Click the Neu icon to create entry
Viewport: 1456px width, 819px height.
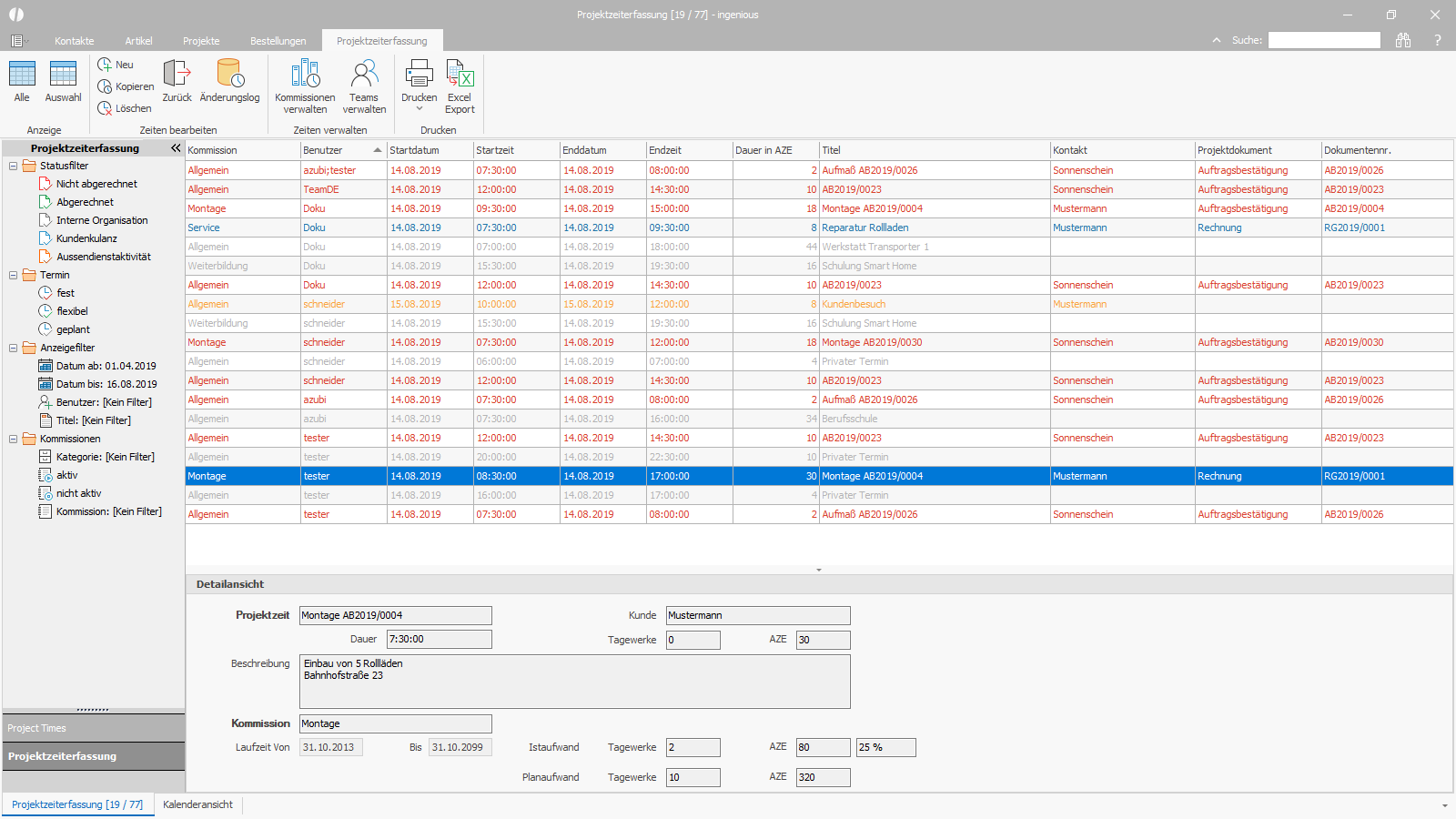(106, 65)
